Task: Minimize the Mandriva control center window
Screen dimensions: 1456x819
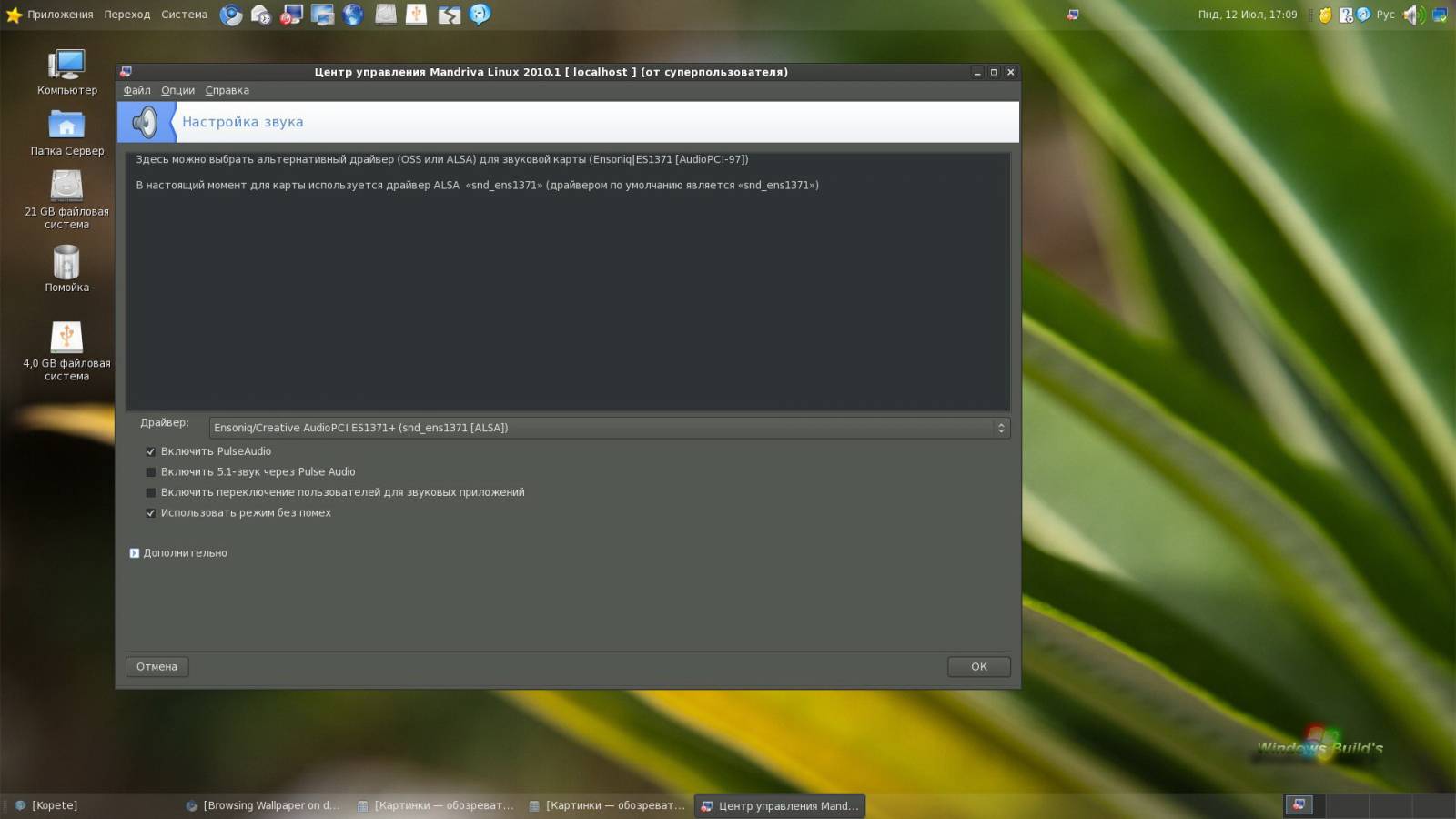Action: [977, 72]
